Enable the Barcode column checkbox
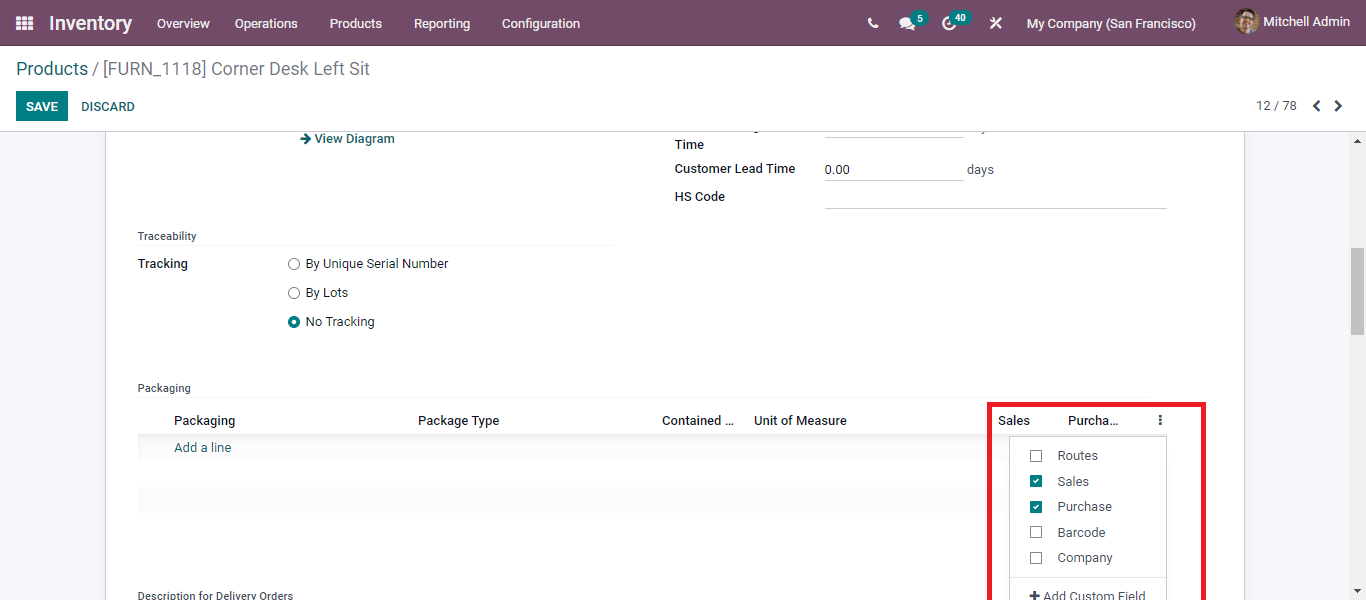Screen dimensions: 1366x600 pos(1036,533)
